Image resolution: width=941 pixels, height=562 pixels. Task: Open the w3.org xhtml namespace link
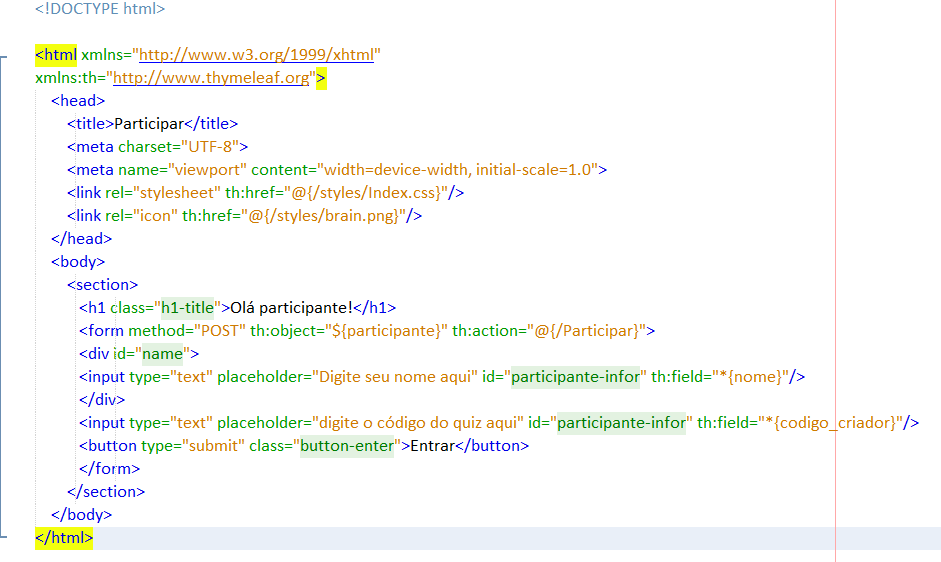[256, 55]
